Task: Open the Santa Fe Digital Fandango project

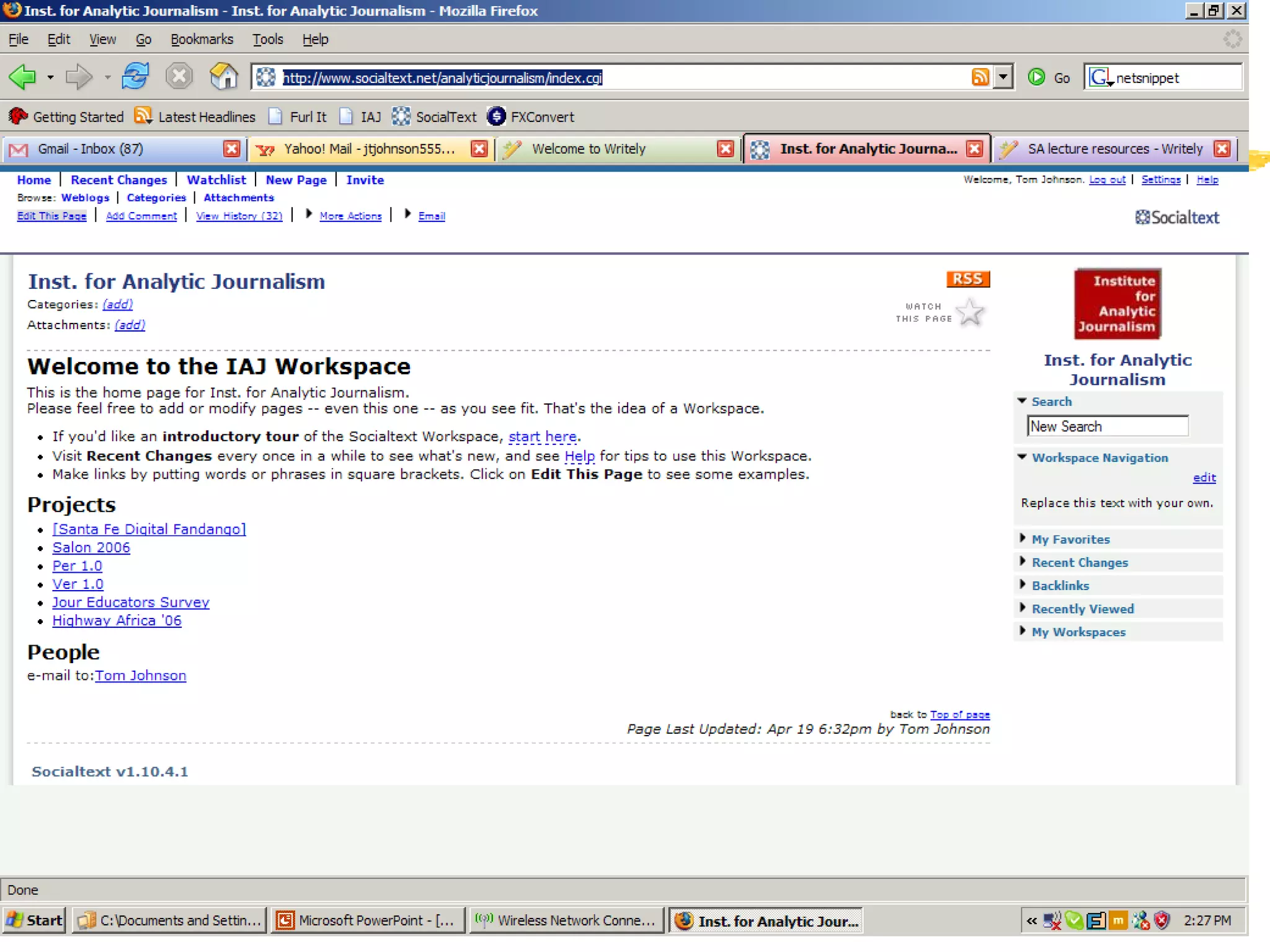Action: pos(149,529)
